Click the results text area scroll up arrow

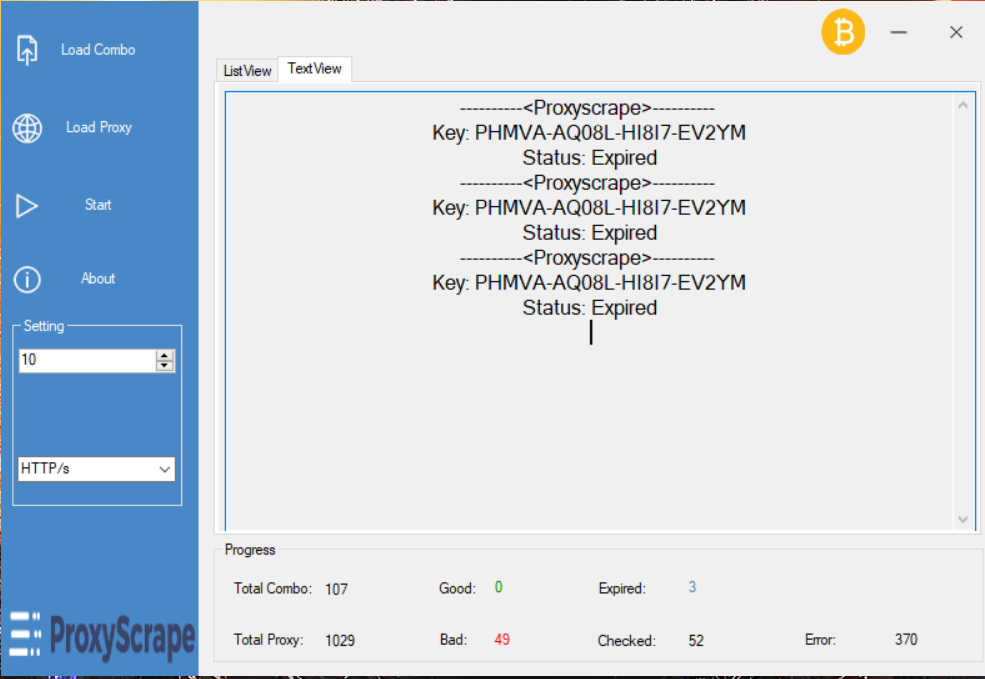(x=963, y=106)
